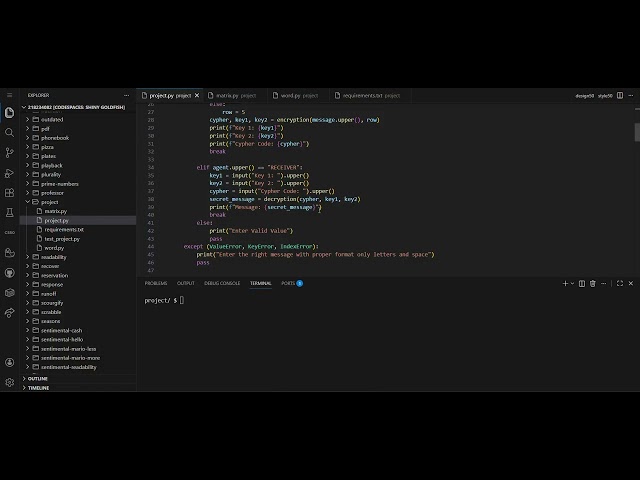Click the design50 button
The image size is (640, 480).
(584, 96)
